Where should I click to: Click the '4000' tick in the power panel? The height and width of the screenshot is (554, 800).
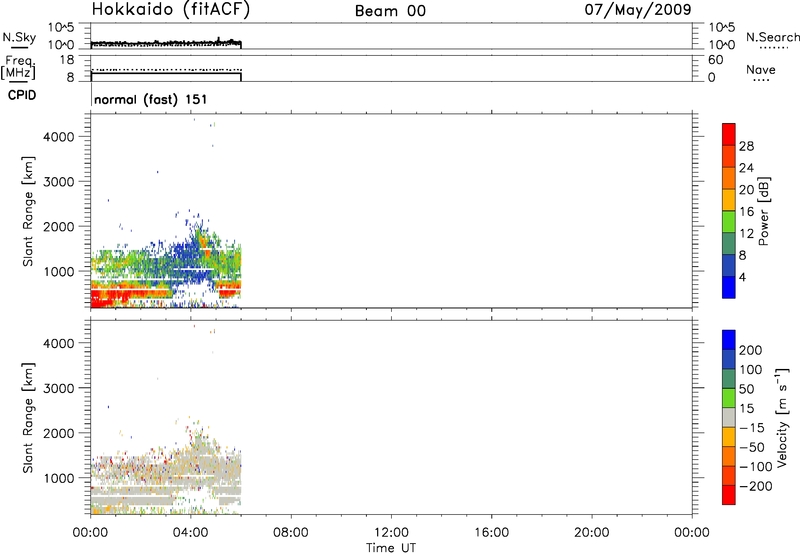[x=59, y=137]
